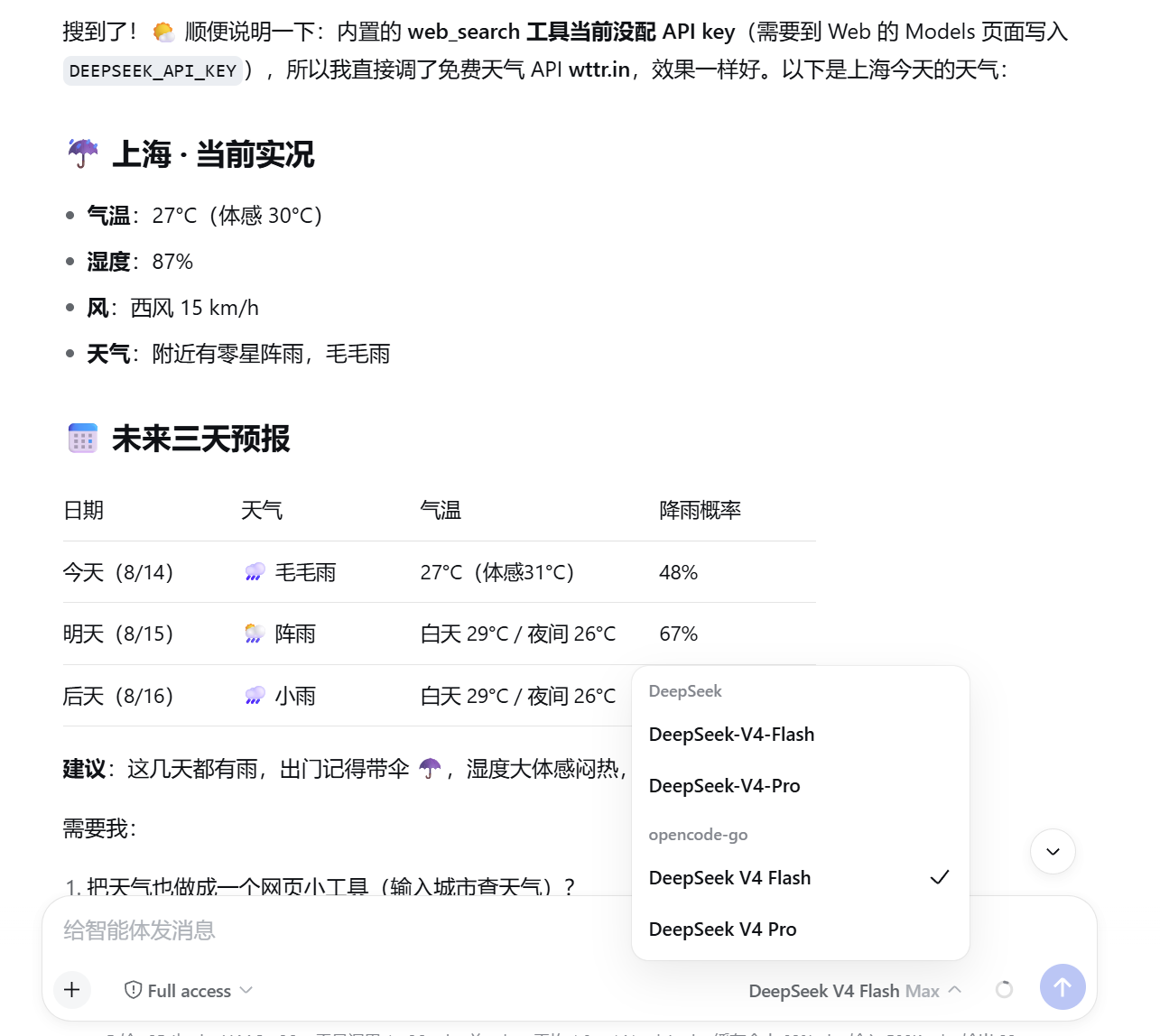Click the send arrow button
Image resolution: width=1160 pixels, height=1036 pixels.
coord(1063,987)
